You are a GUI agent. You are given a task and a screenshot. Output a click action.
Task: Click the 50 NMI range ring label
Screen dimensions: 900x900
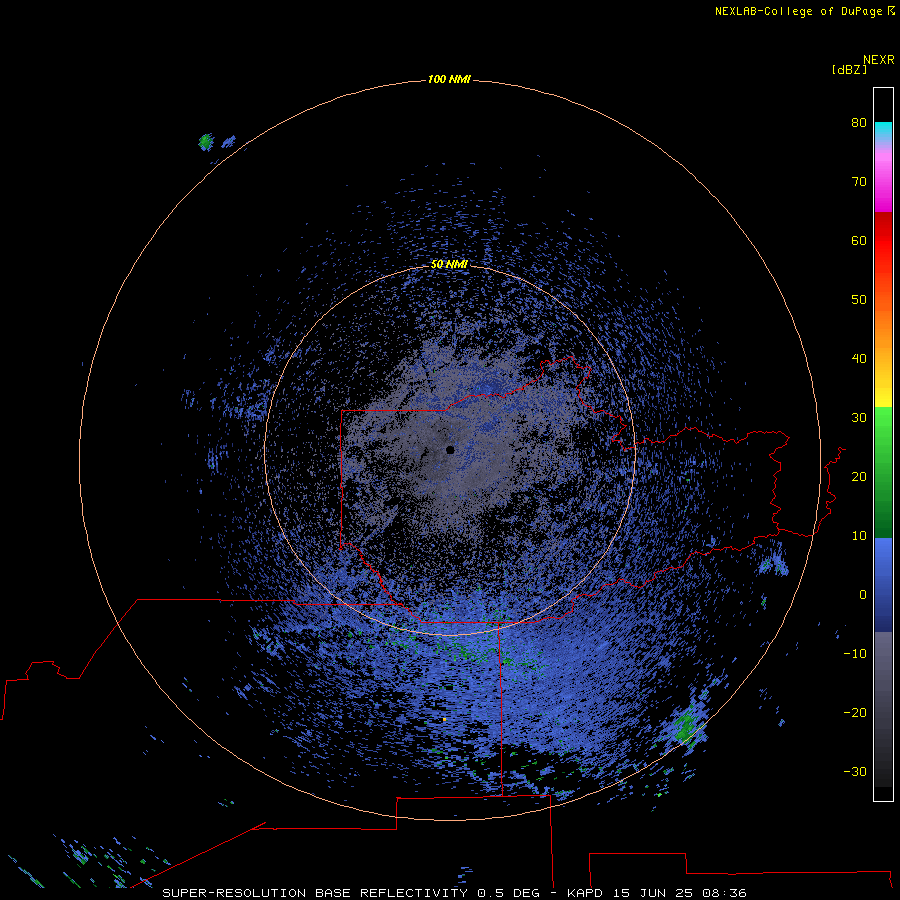[x=449, y=265]
